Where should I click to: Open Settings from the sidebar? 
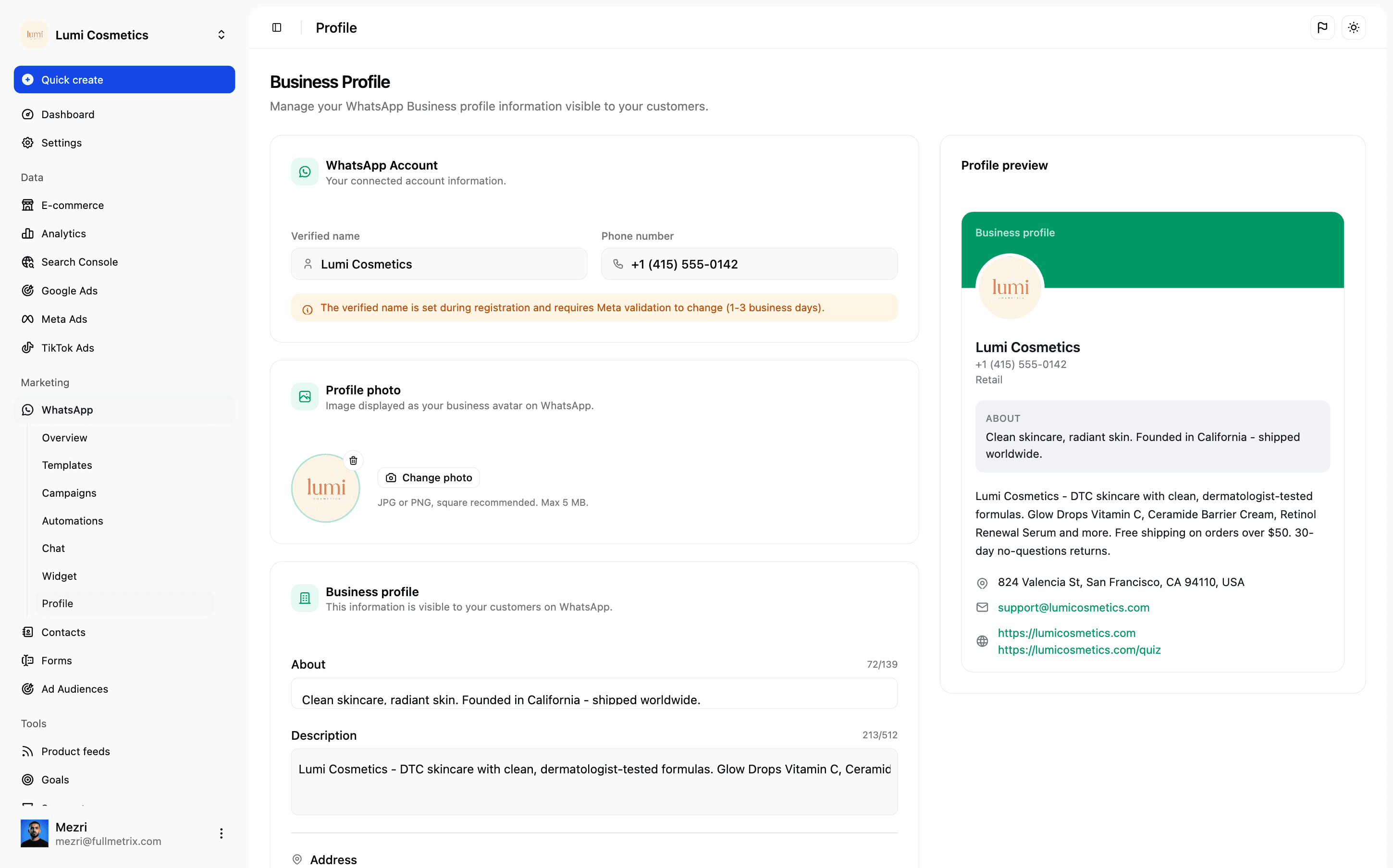pyautogui.click(x=124, y=142)
